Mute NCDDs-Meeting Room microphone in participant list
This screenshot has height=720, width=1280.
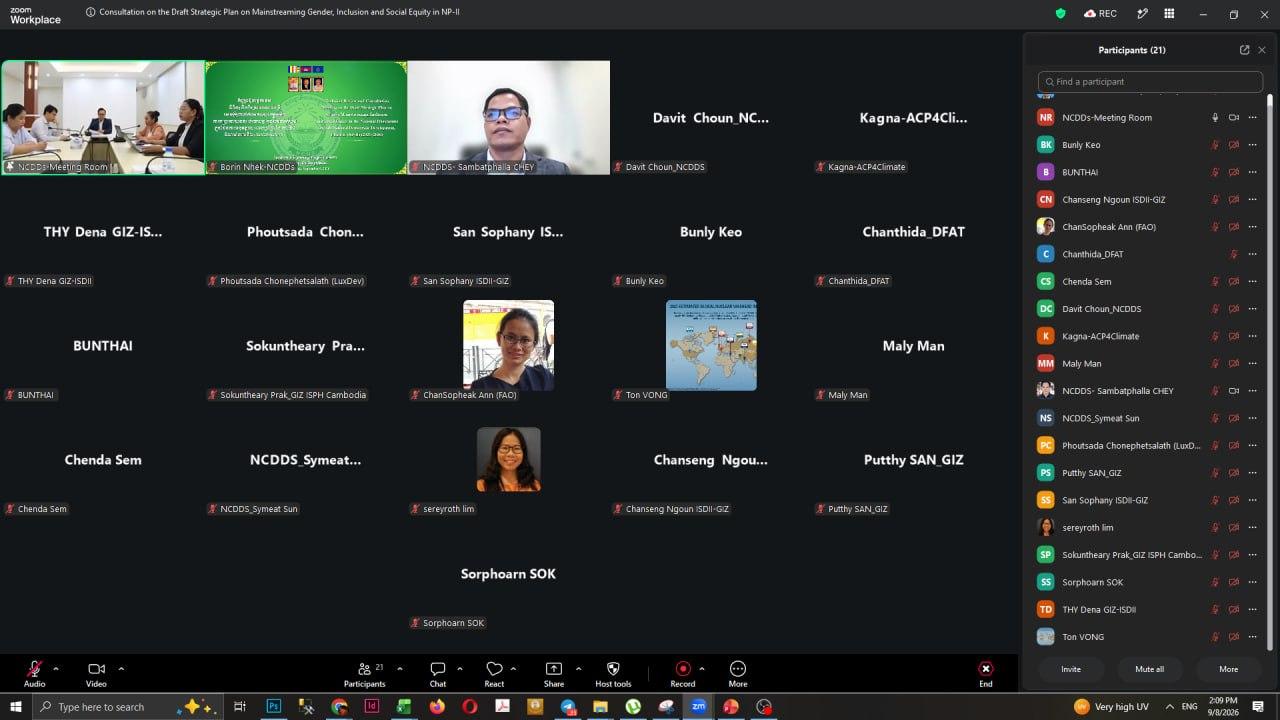click(1215, 118)
